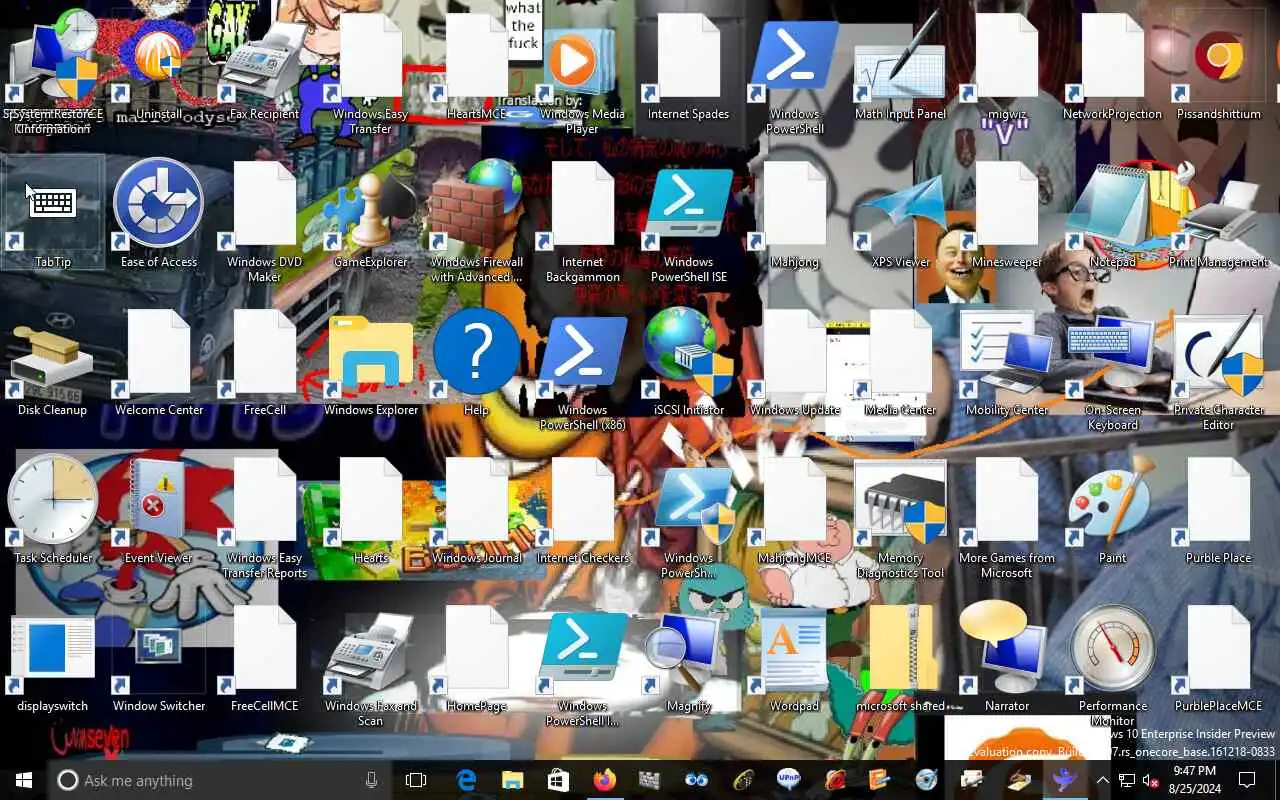Expand hidden system tray icons
The width and height of the screenshot is (1280, 800).
click(1102, 780)
